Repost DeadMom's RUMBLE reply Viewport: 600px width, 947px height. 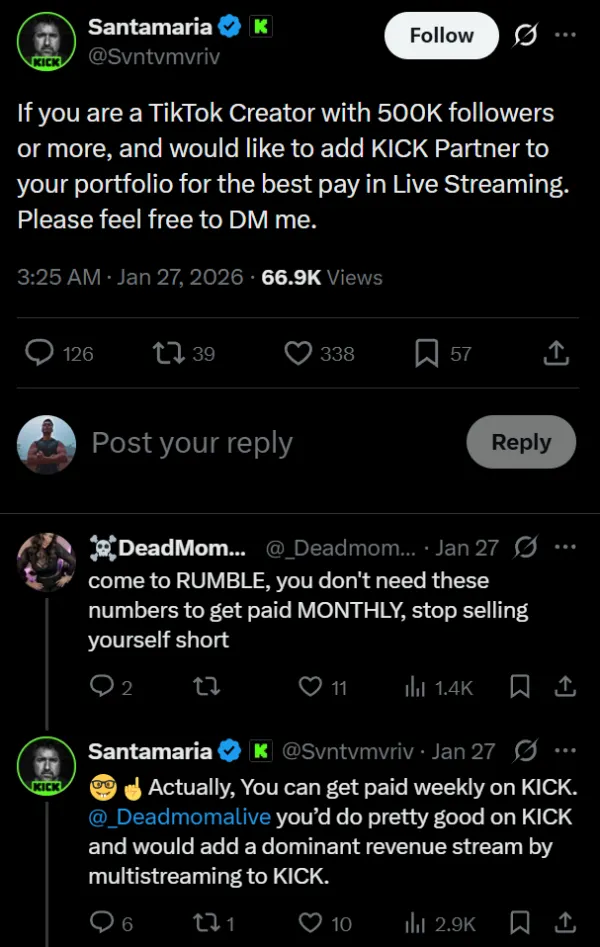(x=208, y=687)
